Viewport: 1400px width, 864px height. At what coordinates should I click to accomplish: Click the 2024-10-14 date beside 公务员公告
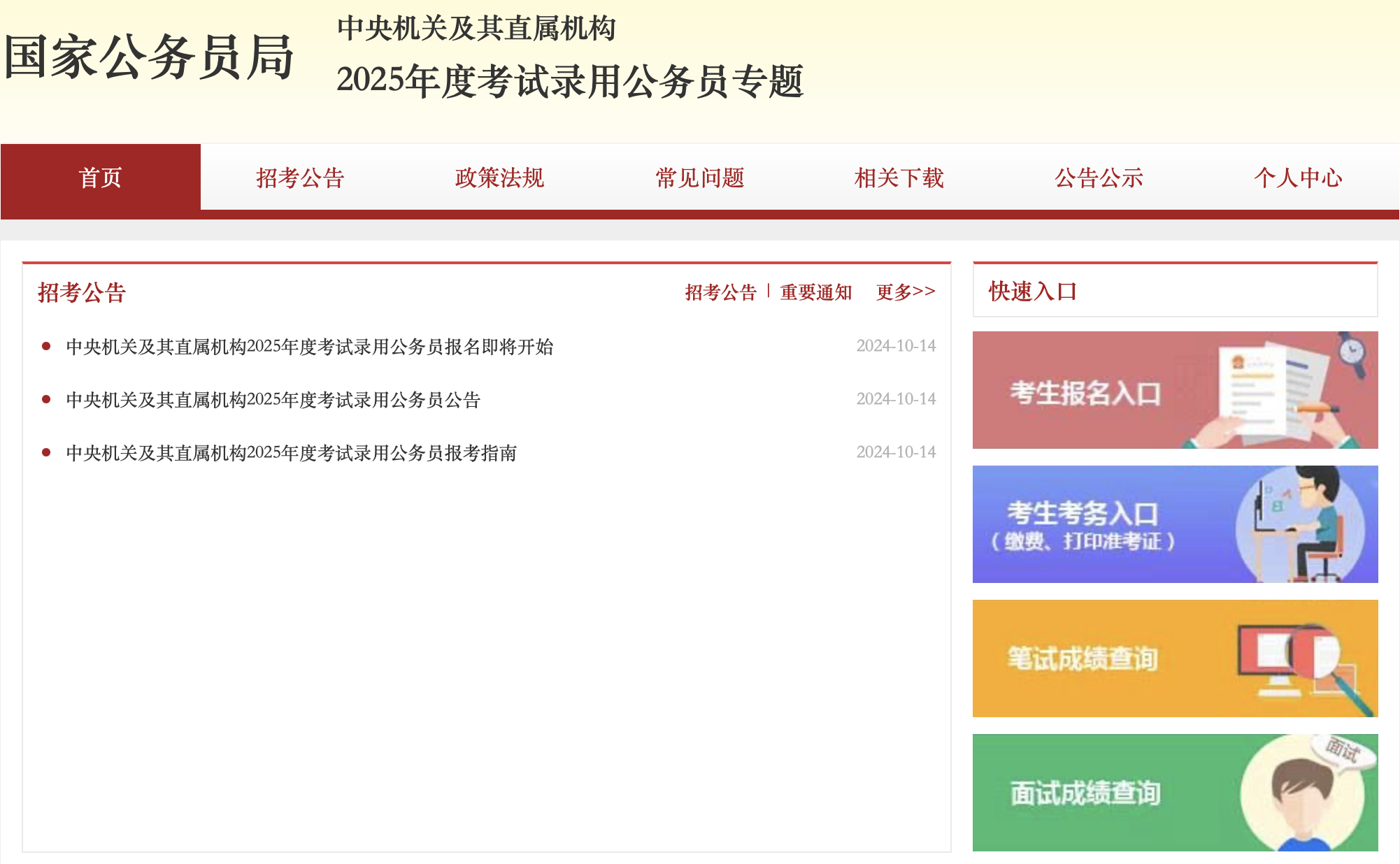pos(896,399)
